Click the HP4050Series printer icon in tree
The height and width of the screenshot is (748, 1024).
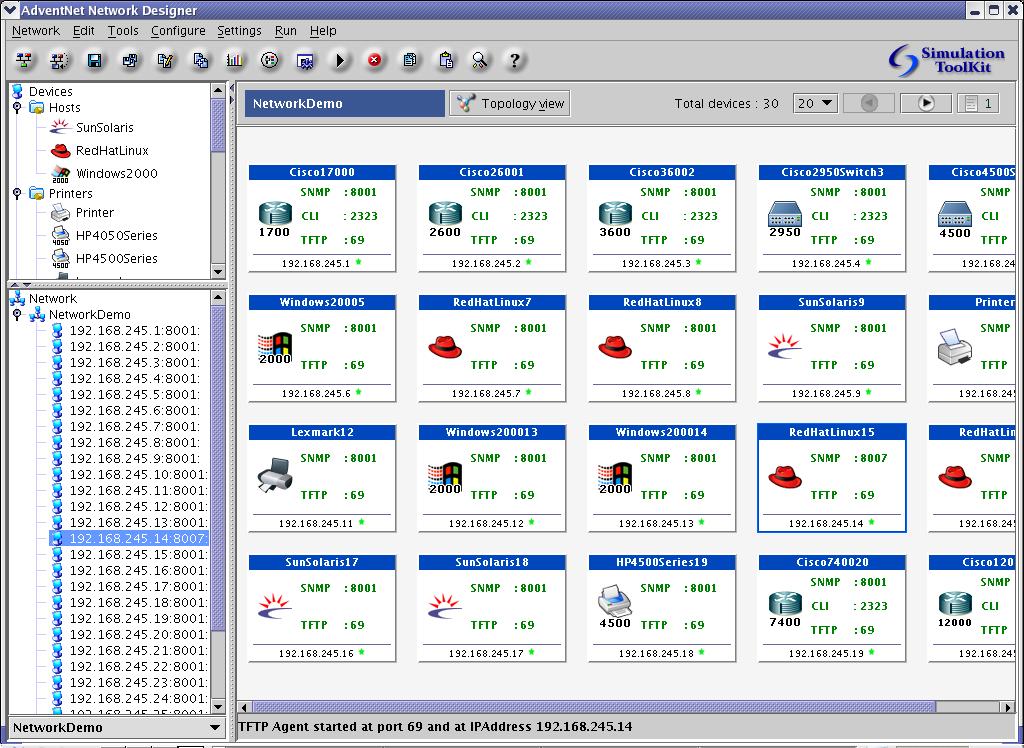pyautogui.click(x=61, y=235)
